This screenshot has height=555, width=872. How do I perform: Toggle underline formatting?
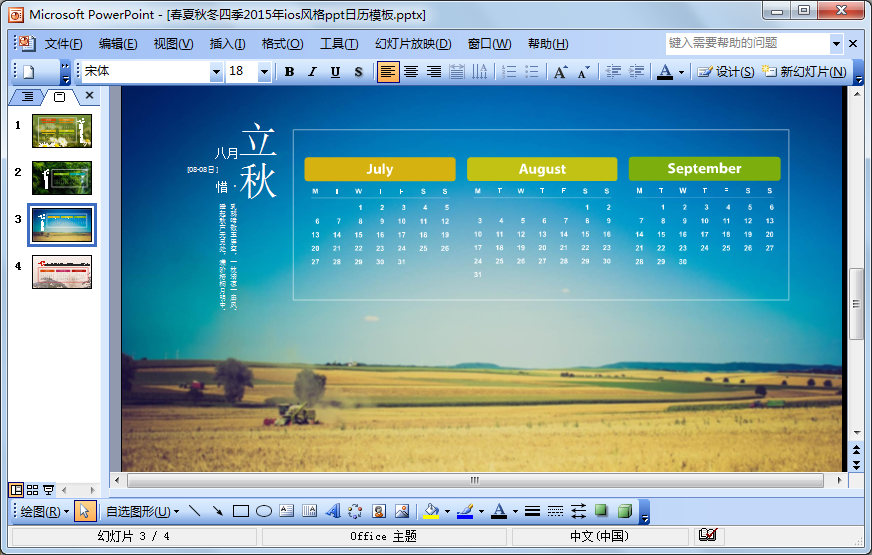click(335, 72)
